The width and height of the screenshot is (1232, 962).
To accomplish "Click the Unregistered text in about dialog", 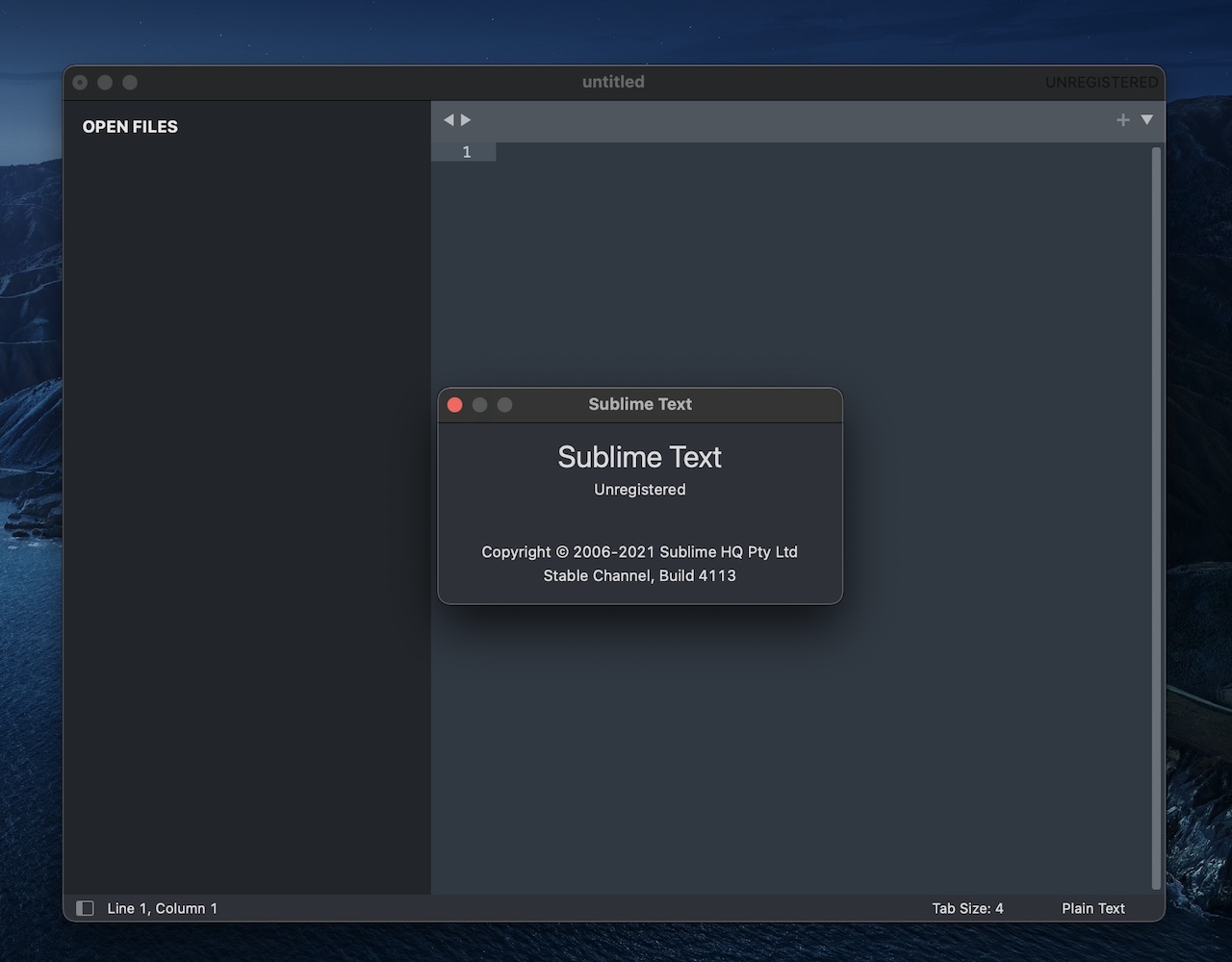I will point(640,490).
